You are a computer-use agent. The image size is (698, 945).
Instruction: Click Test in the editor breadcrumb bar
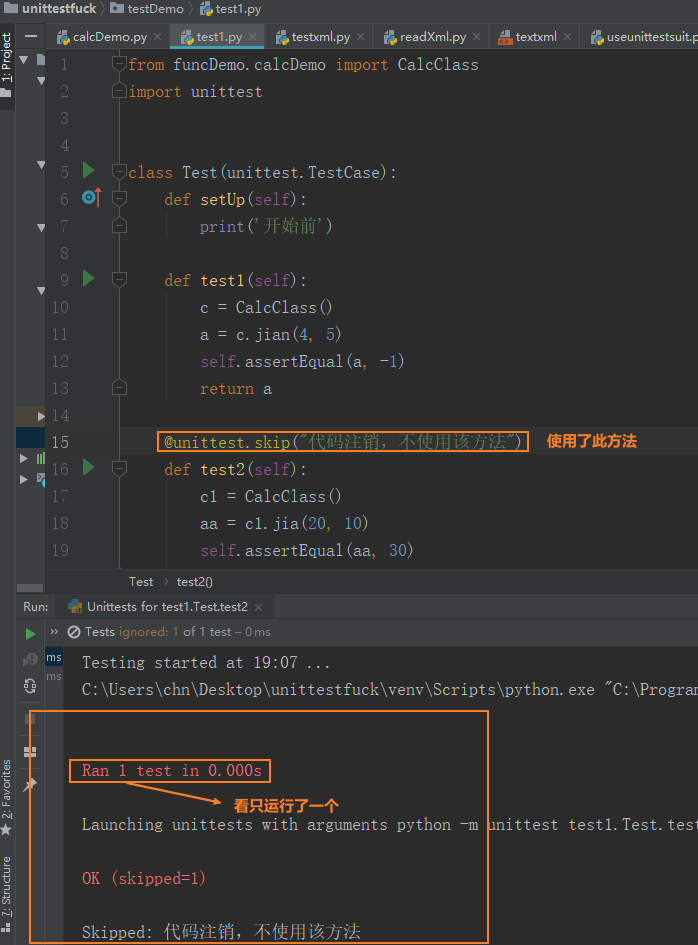141,582
